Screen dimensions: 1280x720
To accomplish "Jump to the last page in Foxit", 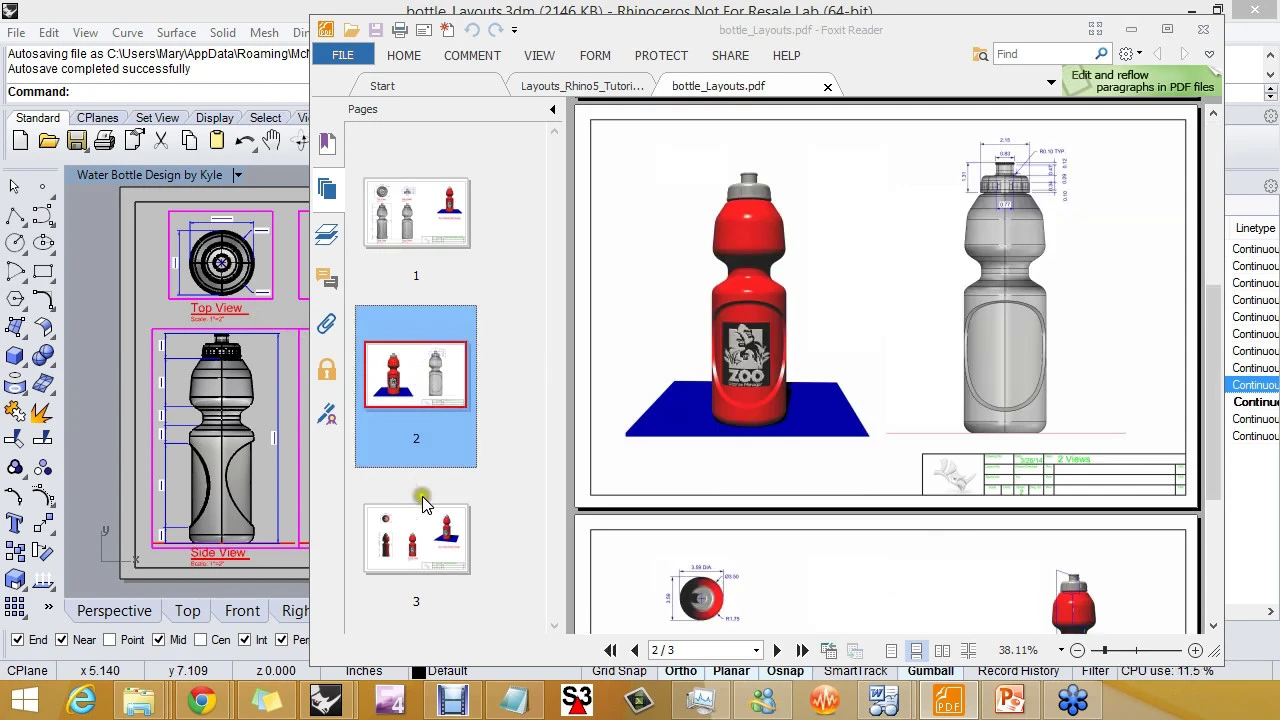I will point(801,650).
